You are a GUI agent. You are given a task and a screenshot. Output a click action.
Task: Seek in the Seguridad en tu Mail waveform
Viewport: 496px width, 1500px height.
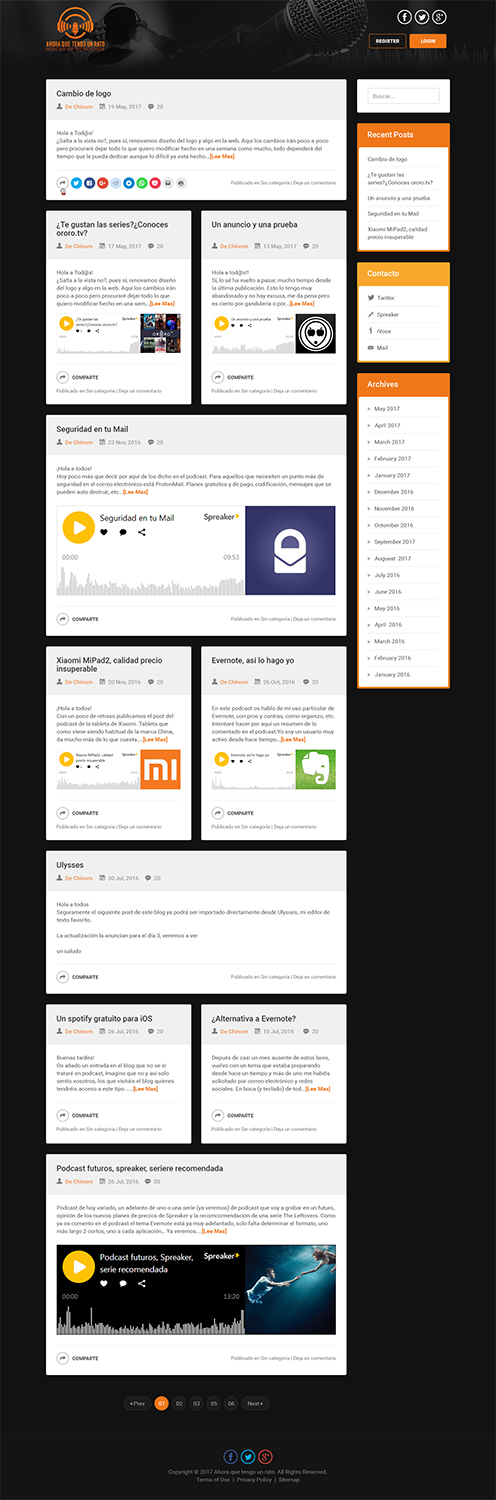point(150,583)
